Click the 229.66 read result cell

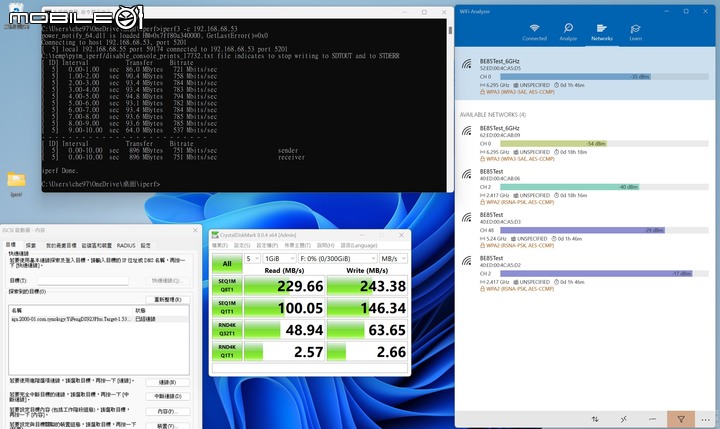284,286
